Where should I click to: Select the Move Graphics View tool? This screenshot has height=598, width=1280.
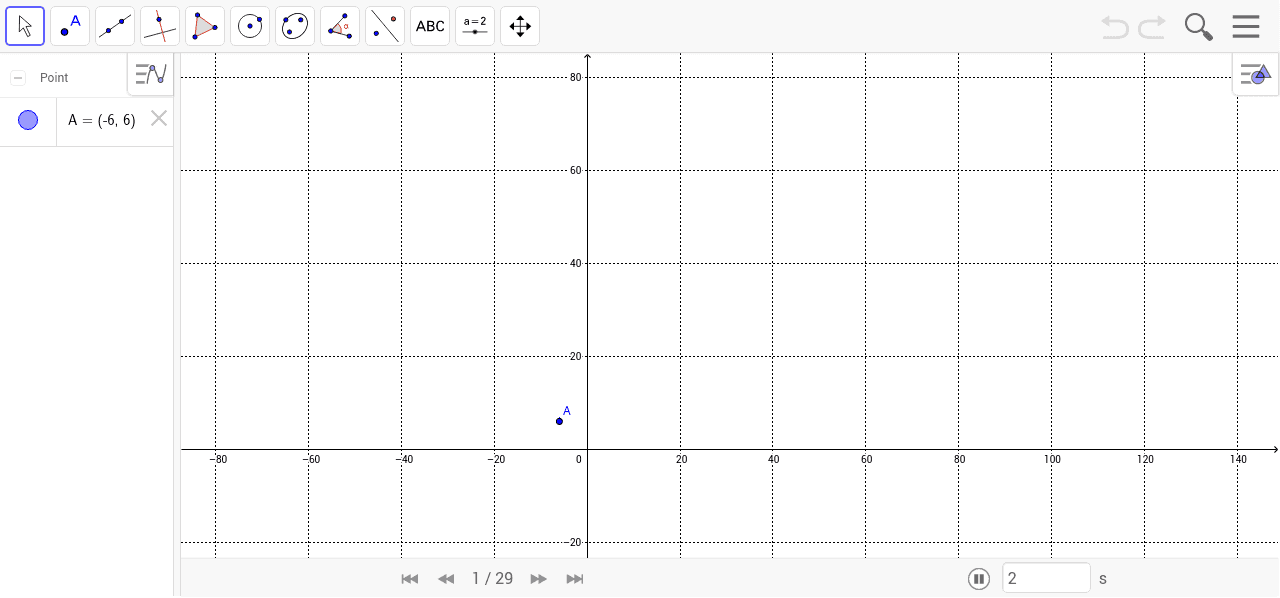point(520,26)
